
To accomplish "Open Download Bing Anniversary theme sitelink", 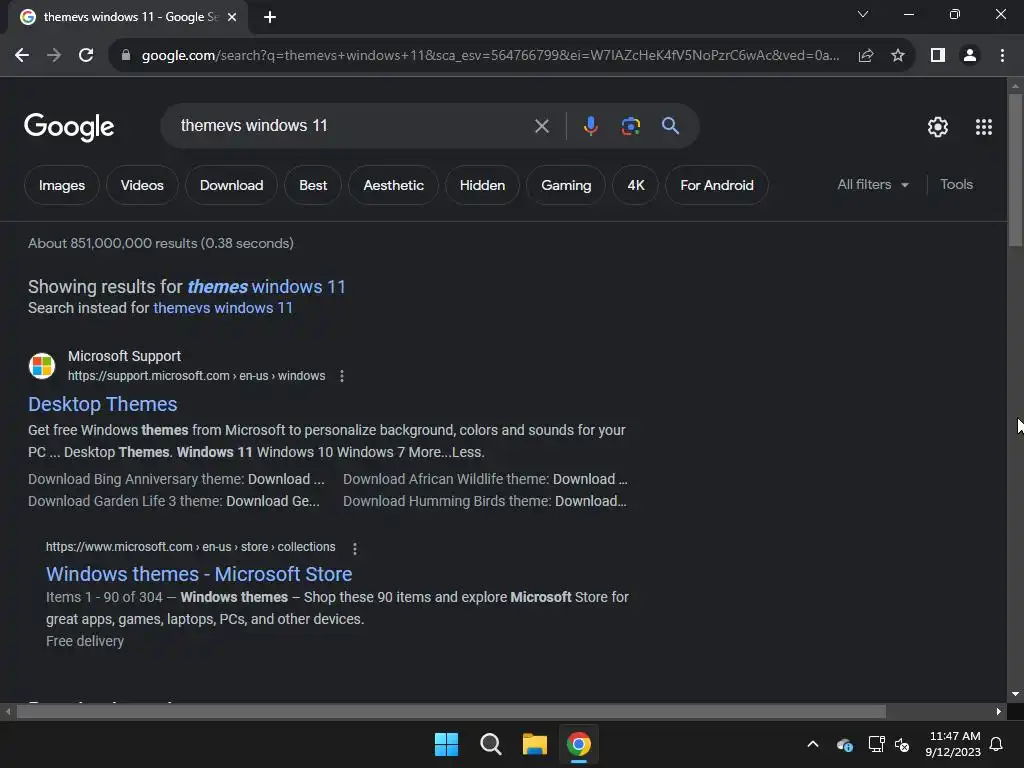I will pyautogui.click(x=176, y=479).
